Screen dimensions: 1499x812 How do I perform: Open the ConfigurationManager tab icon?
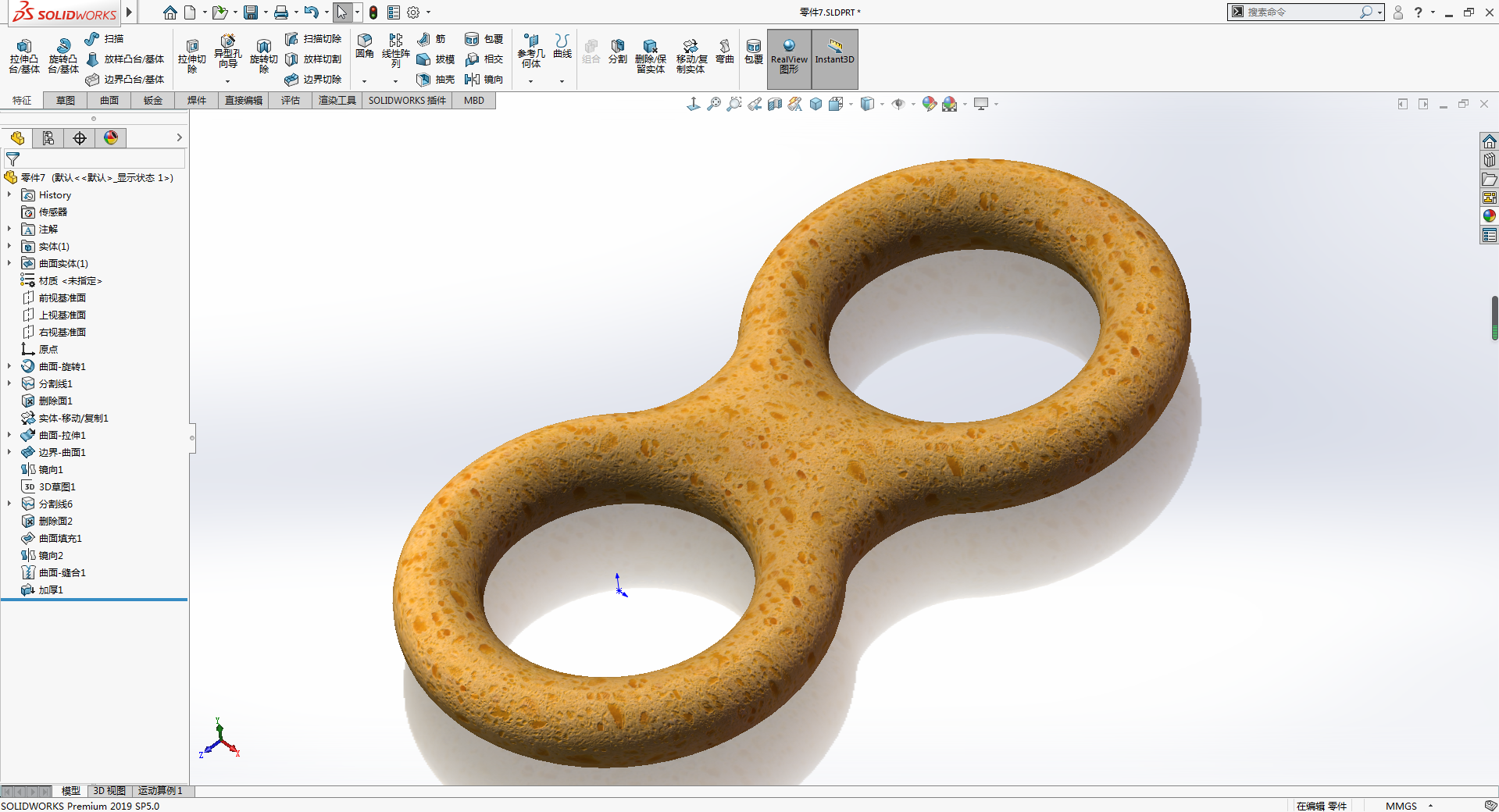click(80, 138)
